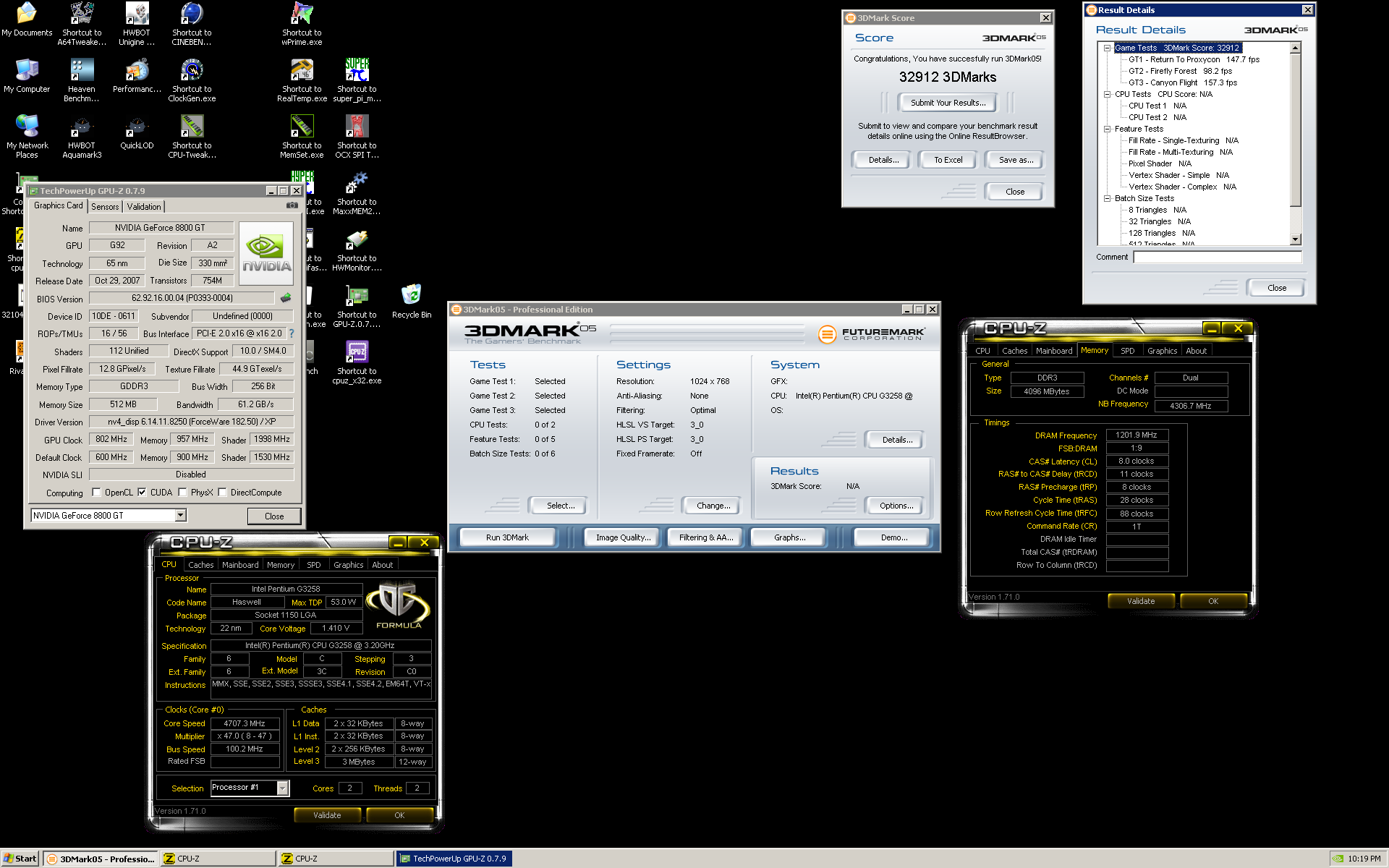Open Shortcut to CINEBENCH icon
This screenshot has height=868, width=1389.
[x=192, y=24]
